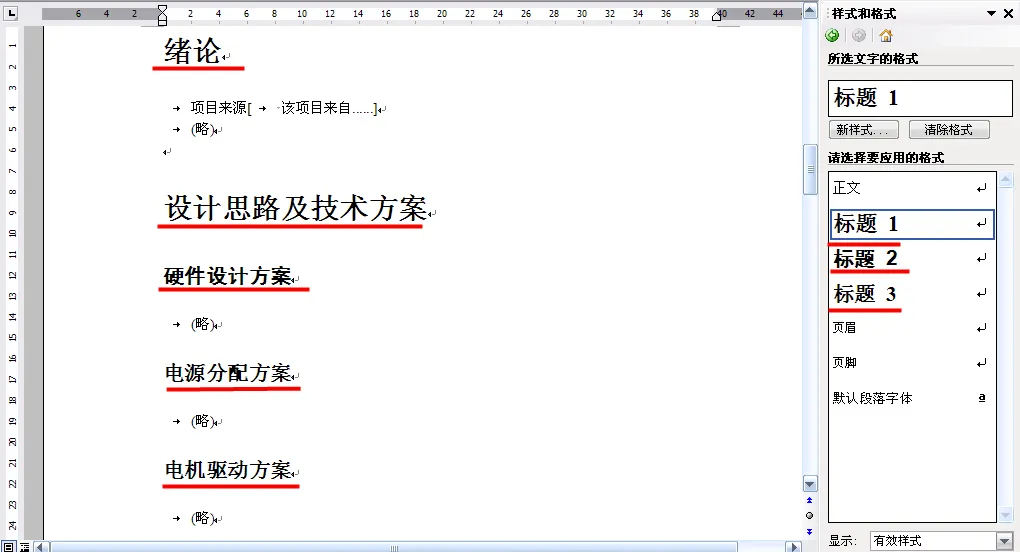Click the 清除格式 button
1020x552 pixels.
coord(949,129)
